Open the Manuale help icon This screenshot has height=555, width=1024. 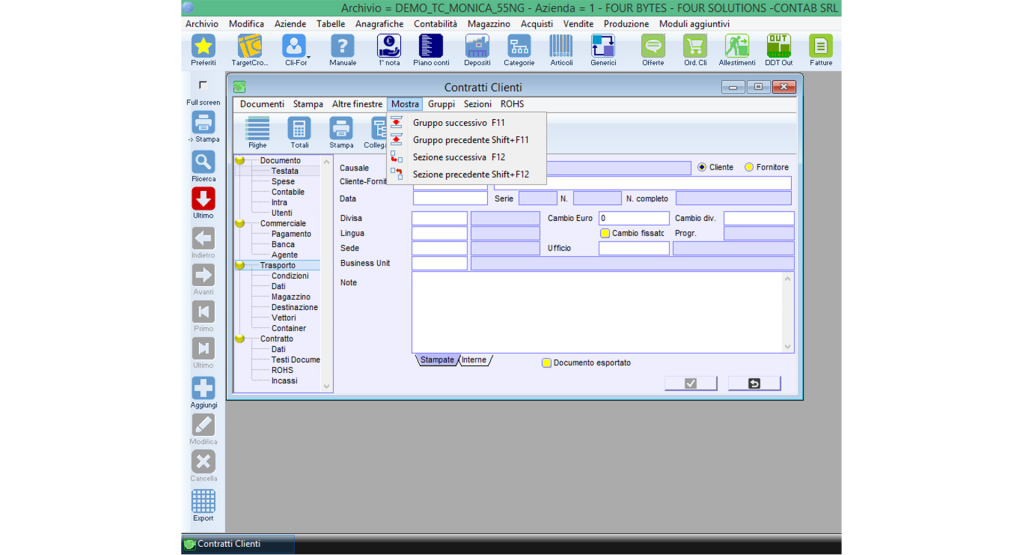pyautogui.click(x=342, y=47)
